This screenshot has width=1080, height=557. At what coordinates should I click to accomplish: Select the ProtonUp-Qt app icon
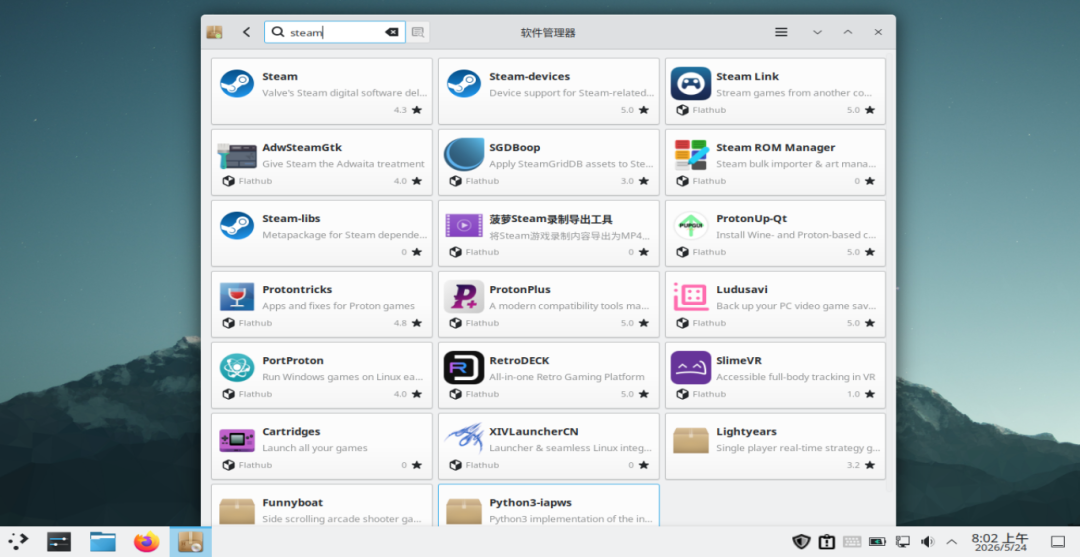(x=690, y=226)
